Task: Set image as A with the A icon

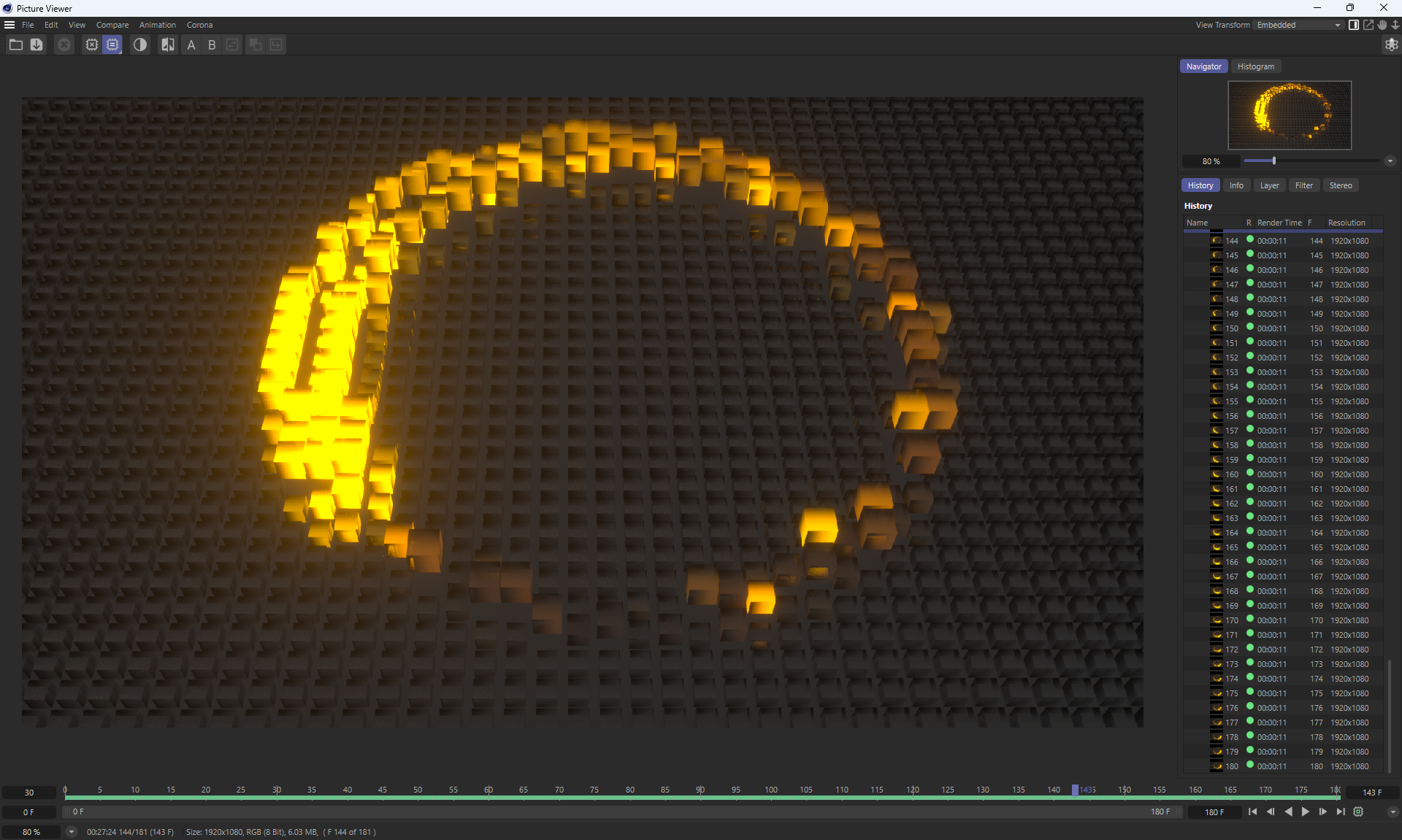Action: coord(191,45)
